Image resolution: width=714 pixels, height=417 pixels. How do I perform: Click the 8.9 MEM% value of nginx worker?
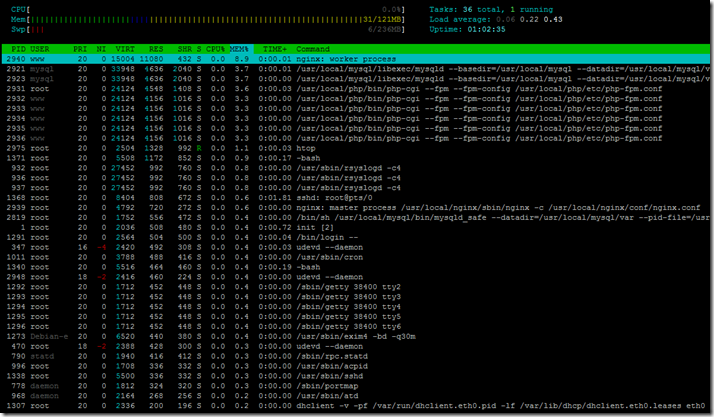[x=242, y=59]
